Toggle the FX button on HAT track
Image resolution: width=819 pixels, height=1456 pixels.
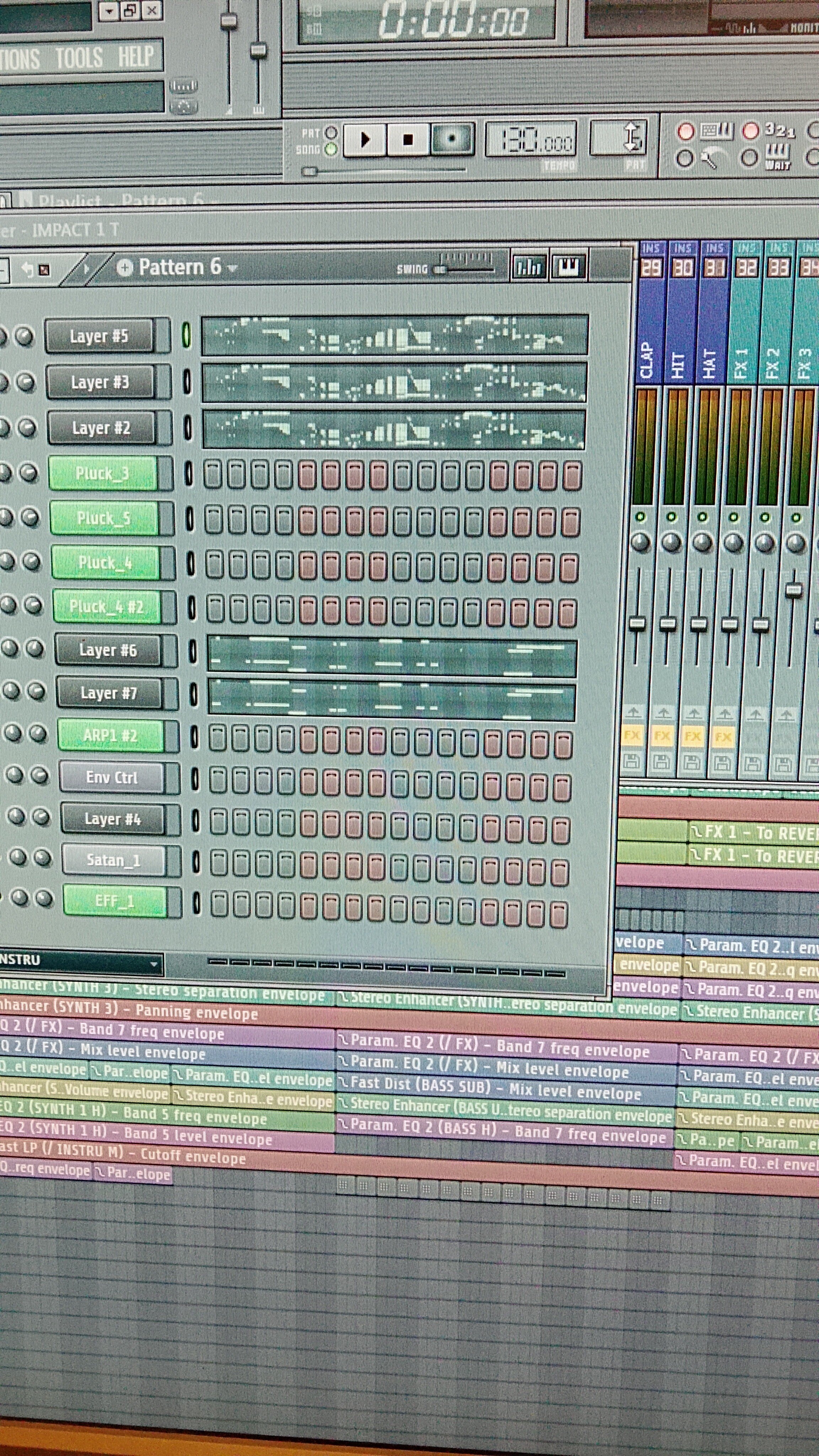[692, 737]
